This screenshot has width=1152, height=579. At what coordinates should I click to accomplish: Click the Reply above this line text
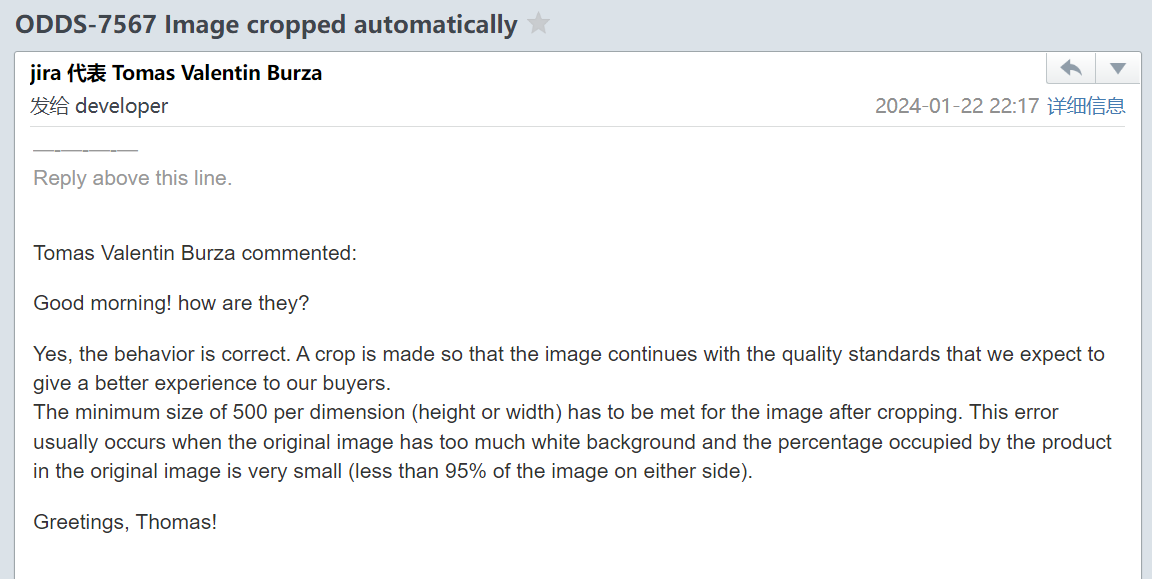133,178
